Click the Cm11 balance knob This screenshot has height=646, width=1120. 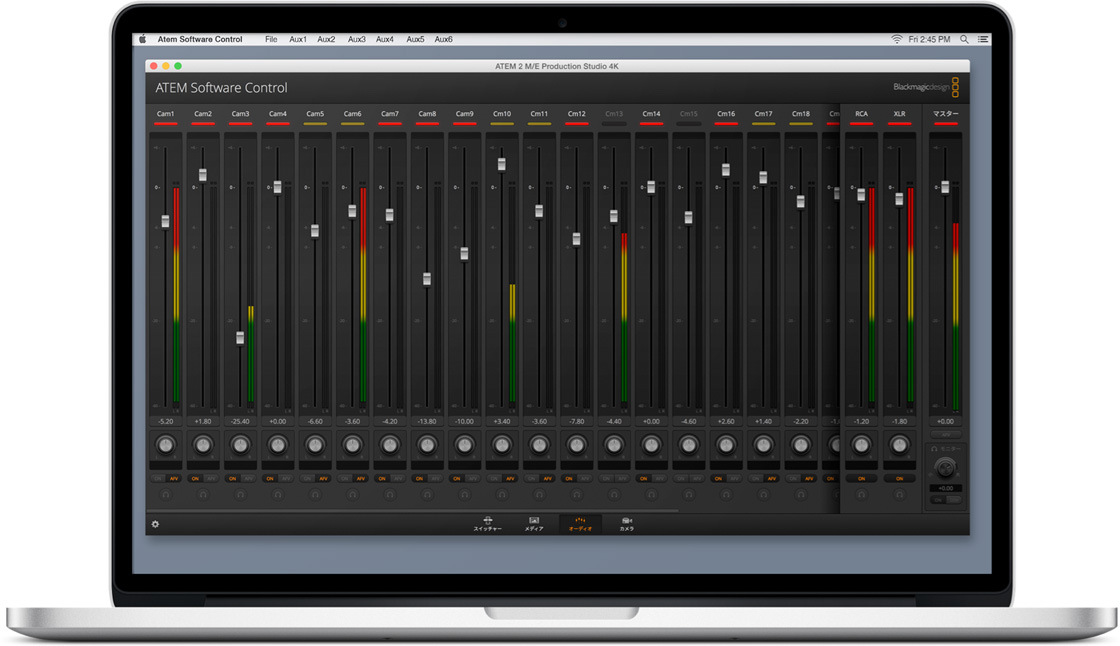(539, 445)
